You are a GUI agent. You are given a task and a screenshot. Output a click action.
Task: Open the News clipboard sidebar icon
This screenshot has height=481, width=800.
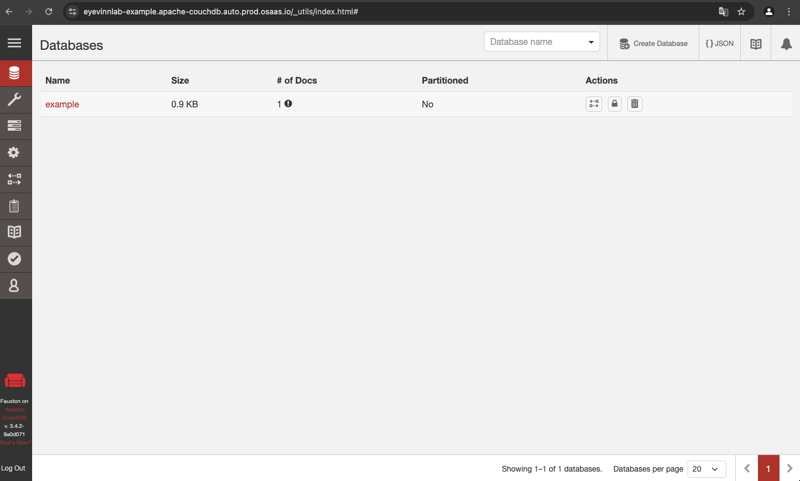[15, 206]
